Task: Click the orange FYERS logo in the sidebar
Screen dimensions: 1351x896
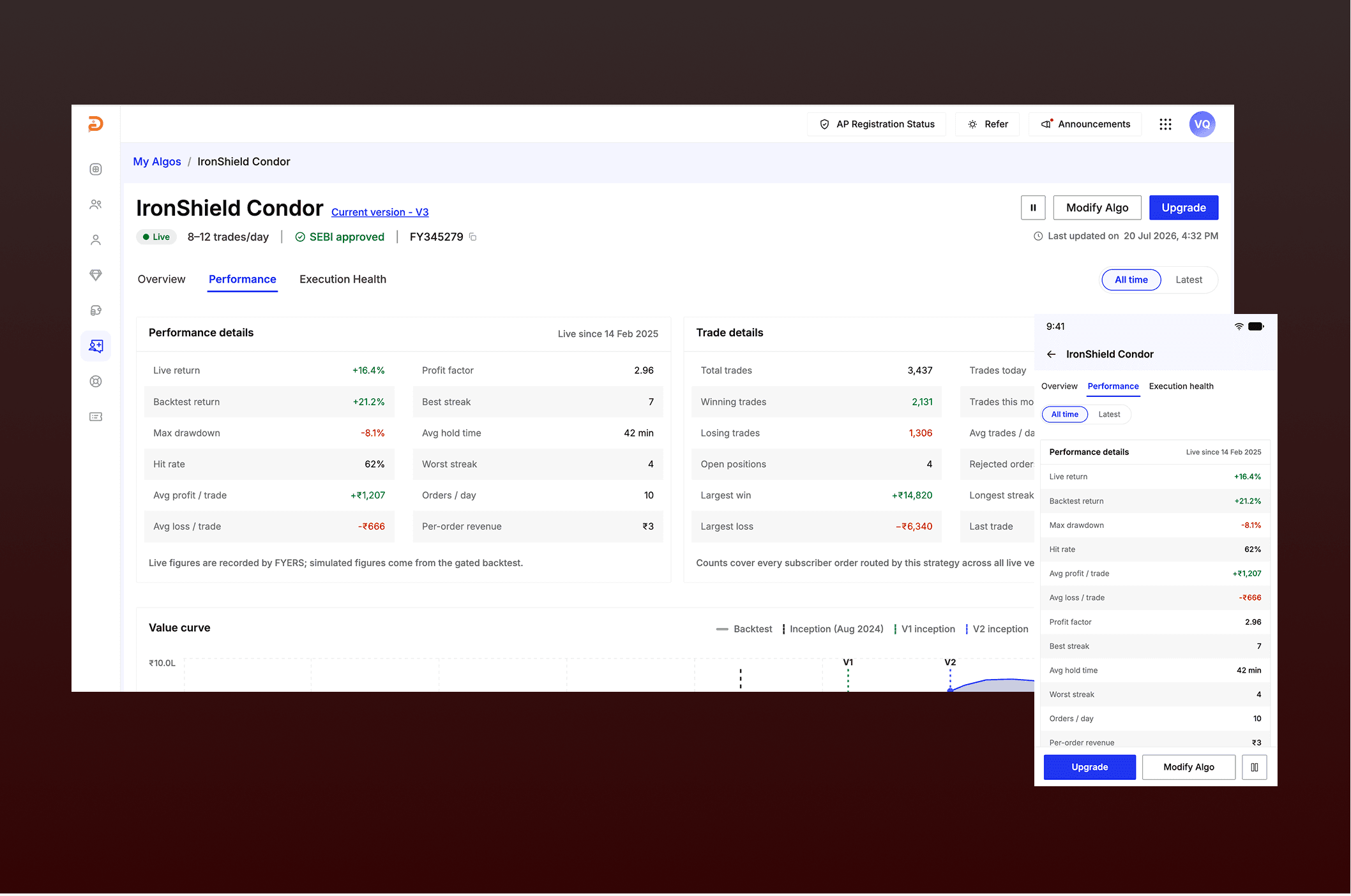Action: click(96, 124)
